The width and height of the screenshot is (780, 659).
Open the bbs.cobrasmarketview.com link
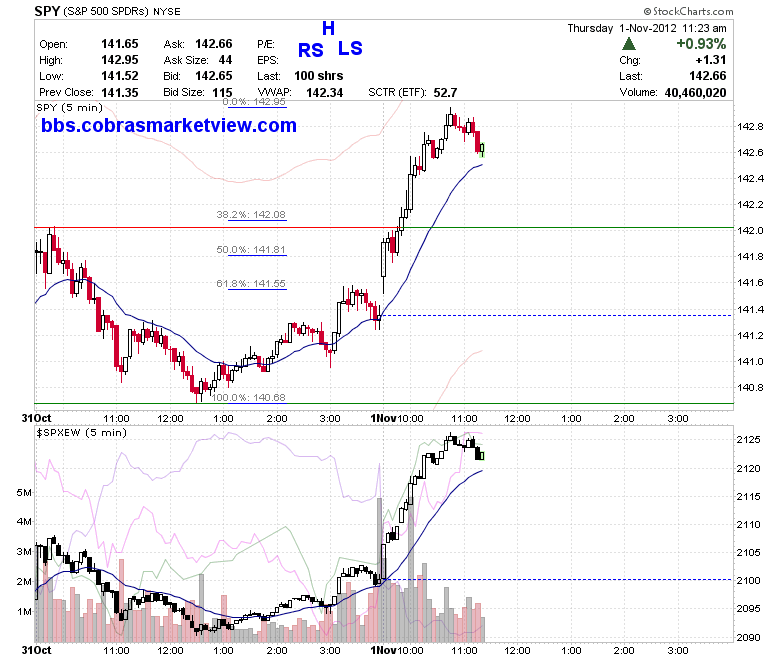(169, 125)
